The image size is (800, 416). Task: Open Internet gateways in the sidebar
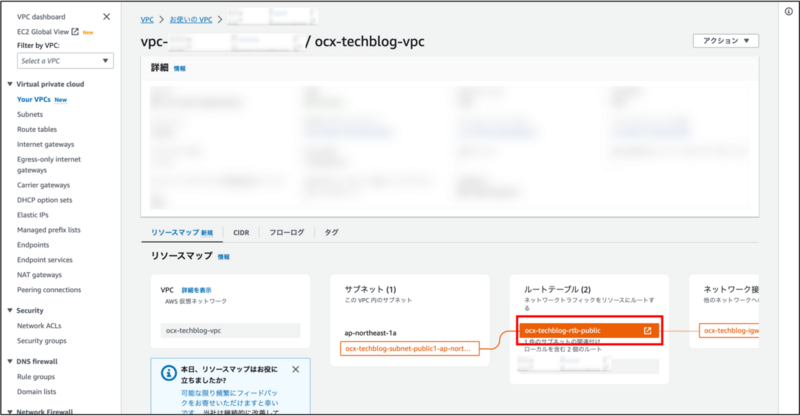click(x=45, y=144)
